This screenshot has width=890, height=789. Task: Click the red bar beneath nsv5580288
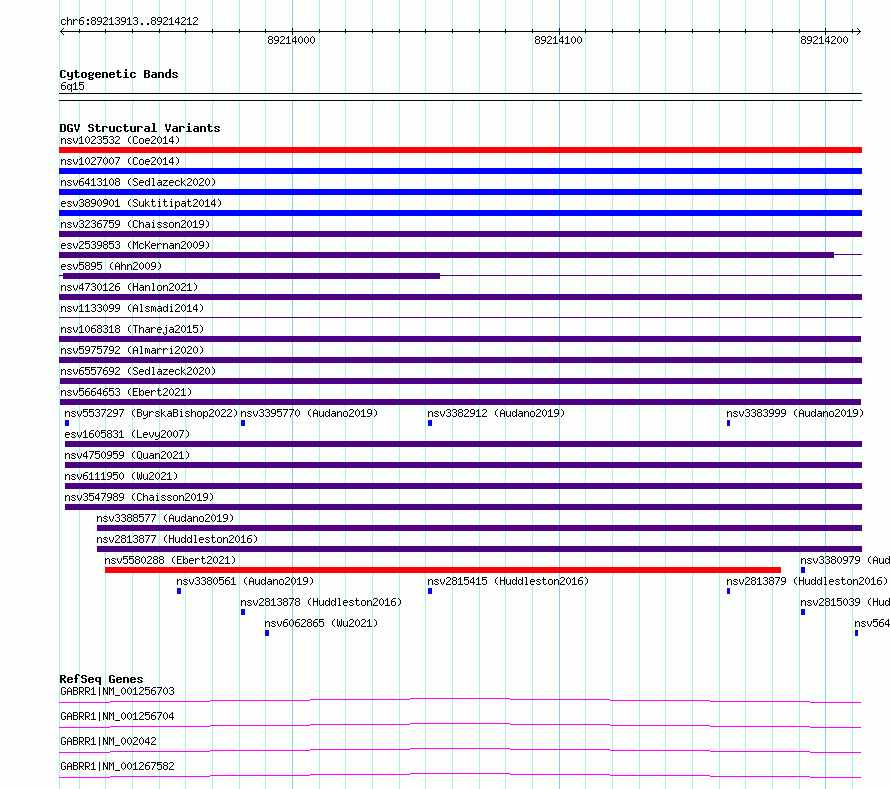[443, 570]
